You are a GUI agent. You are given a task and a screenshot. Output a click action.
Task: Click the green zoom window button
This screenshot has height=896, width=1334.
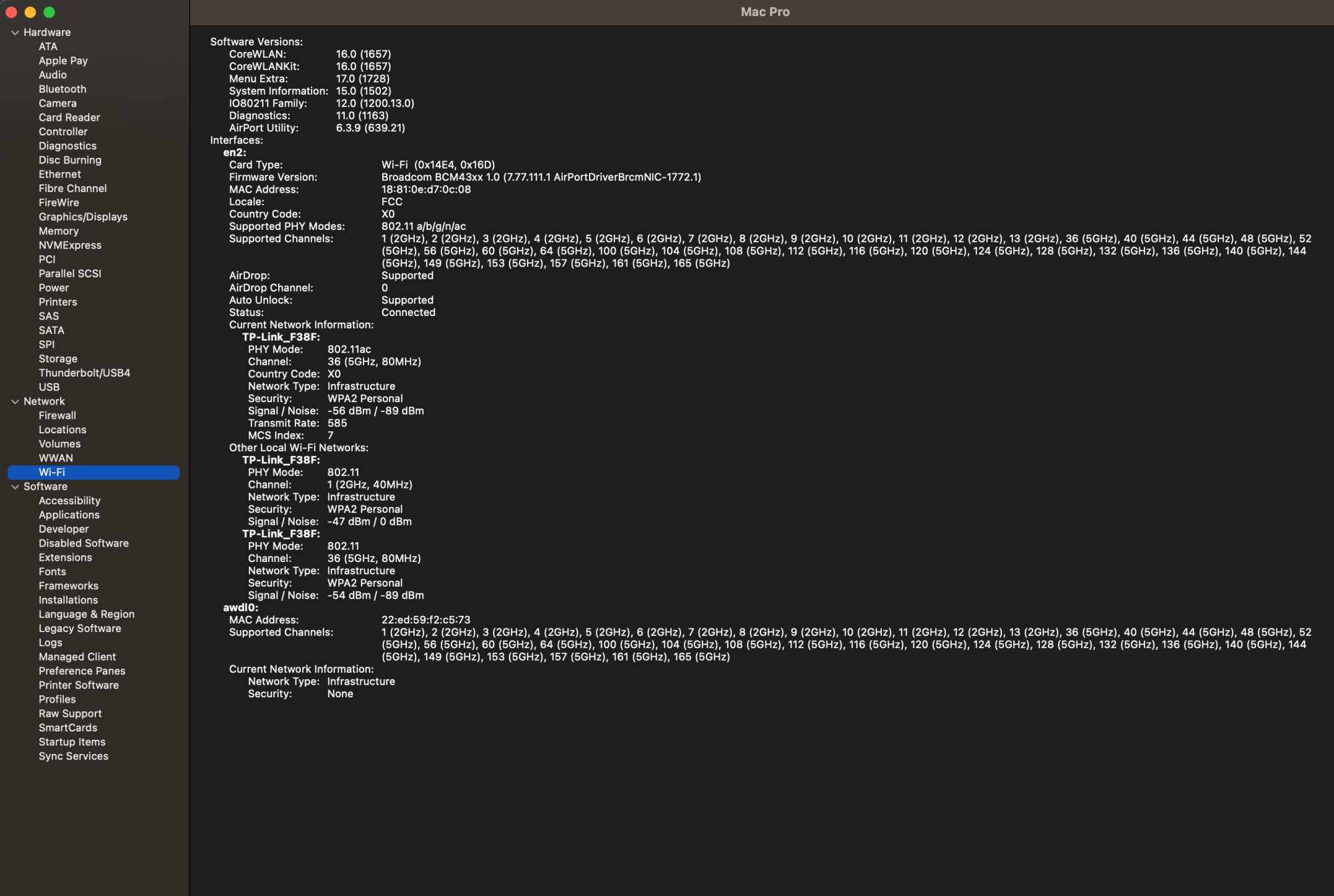click(49, 12)
